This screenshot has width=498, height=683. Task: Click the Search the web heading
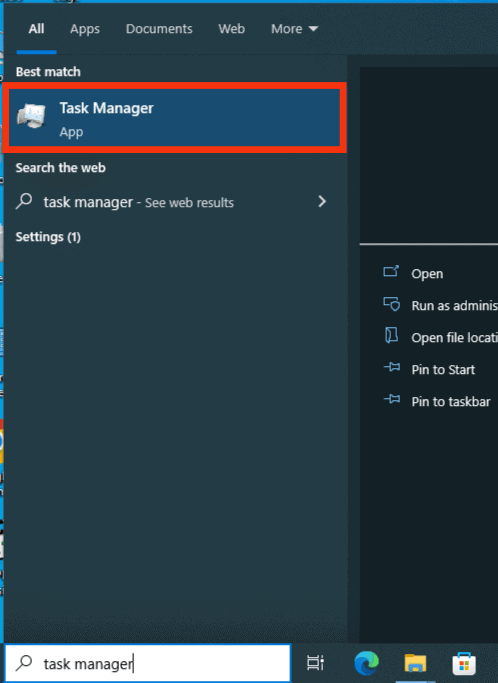(61, 168)
